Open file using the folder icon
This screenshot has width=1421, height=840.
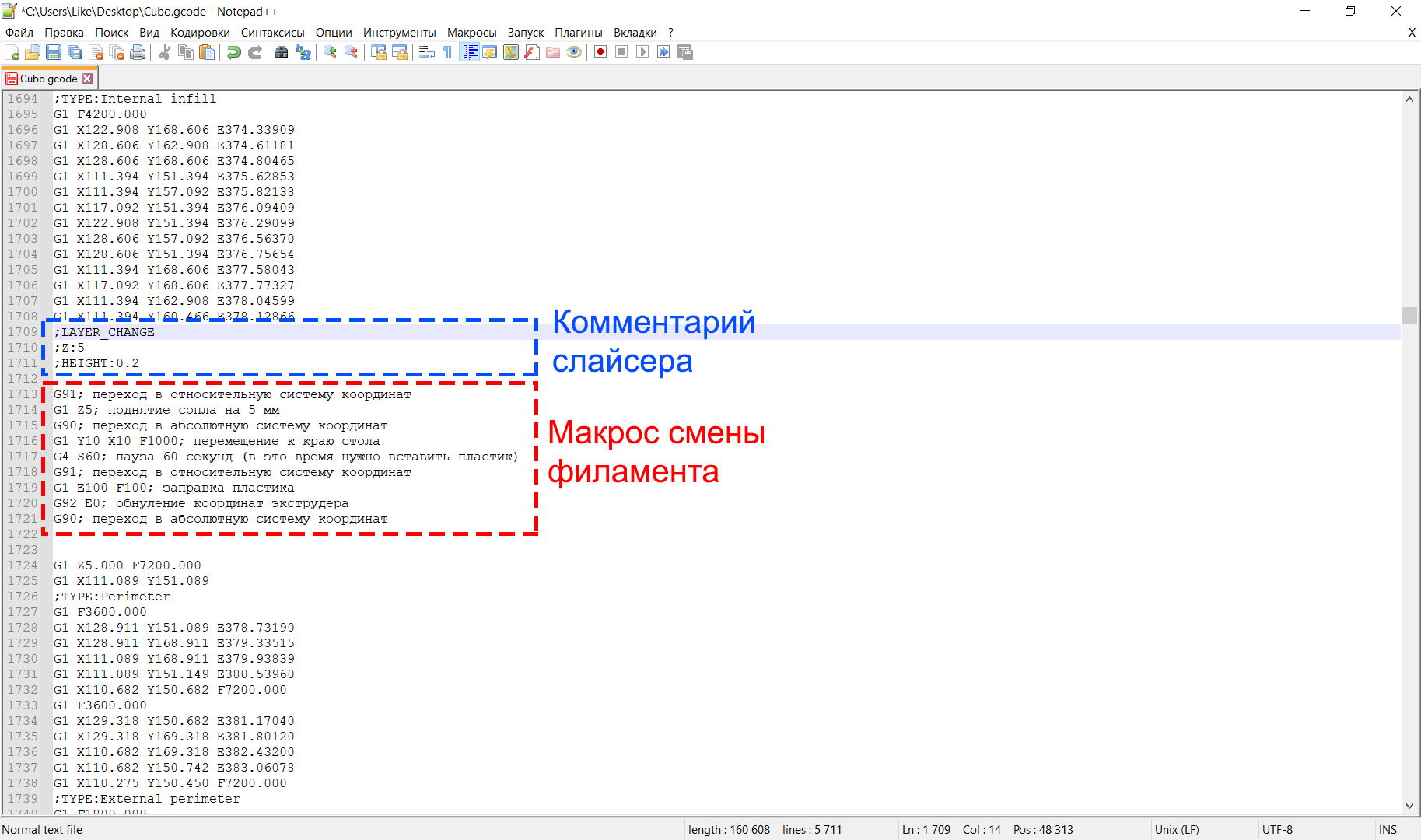tap(33, 52)
